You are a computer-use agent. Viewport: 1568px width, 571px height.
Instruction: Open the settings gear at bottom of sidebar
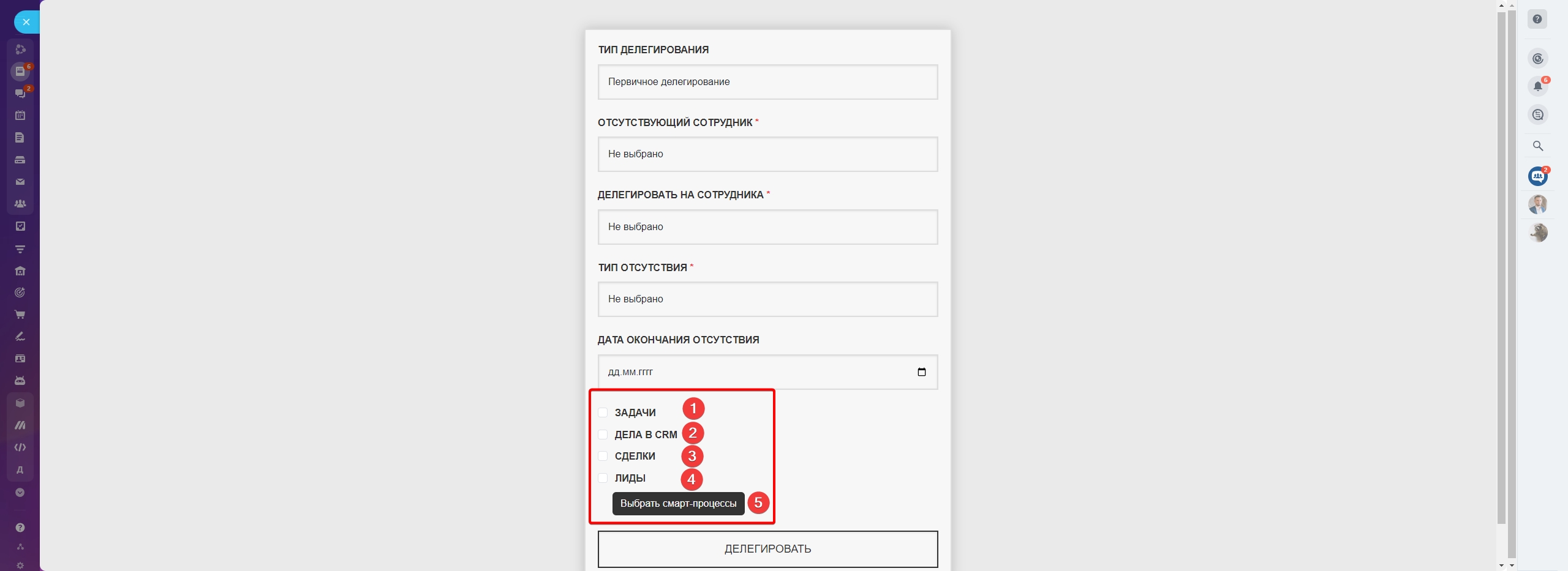(20, 565)
